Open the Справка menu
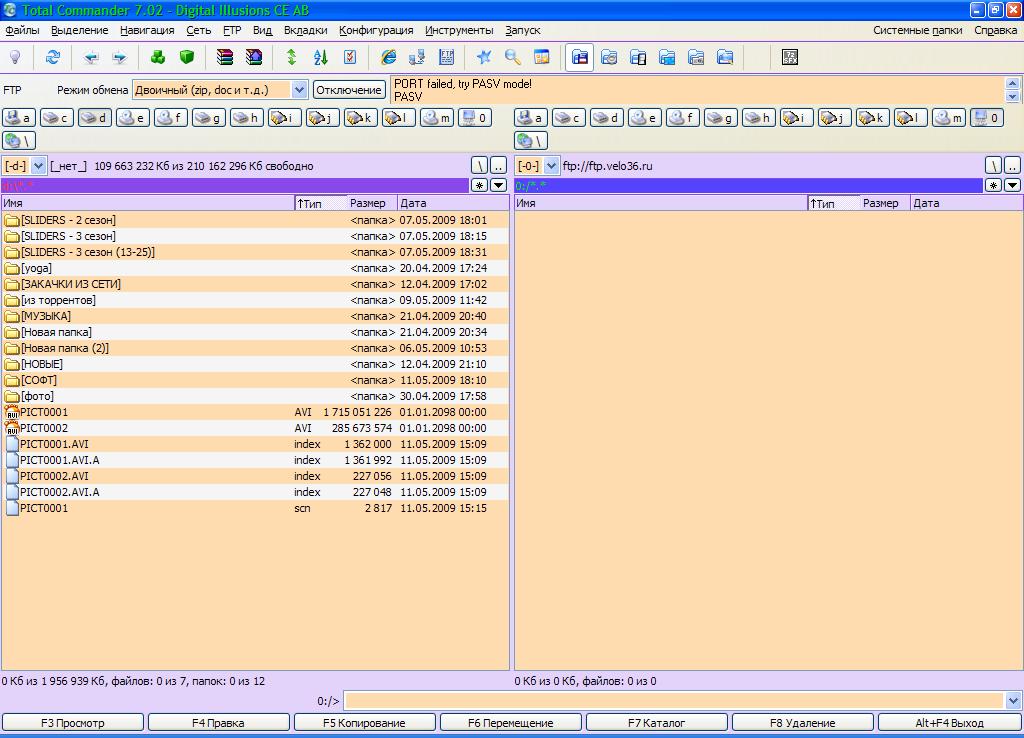 [x=995, y=30]
